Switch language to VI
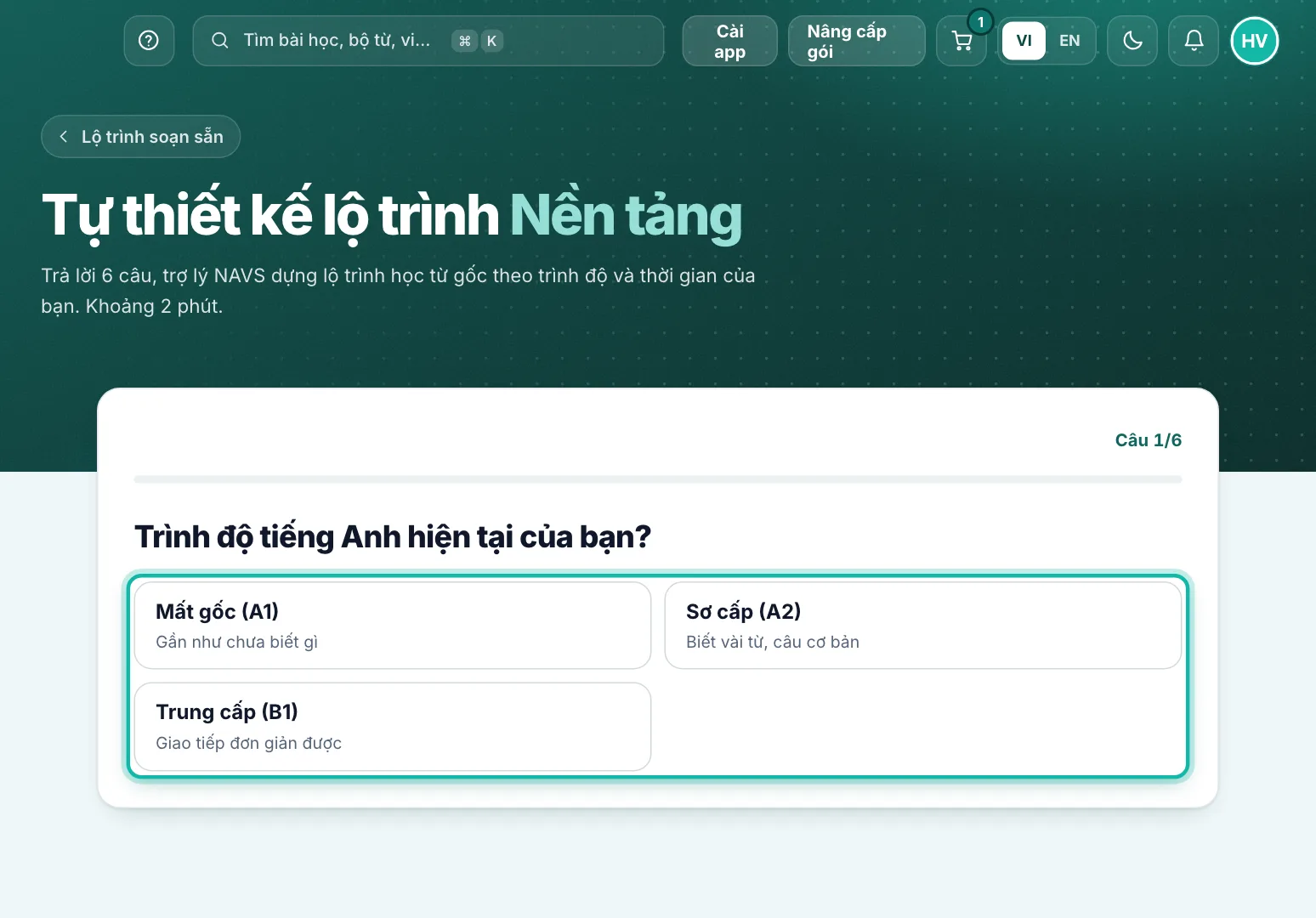1316x918 pixels. pos(1024,41)
